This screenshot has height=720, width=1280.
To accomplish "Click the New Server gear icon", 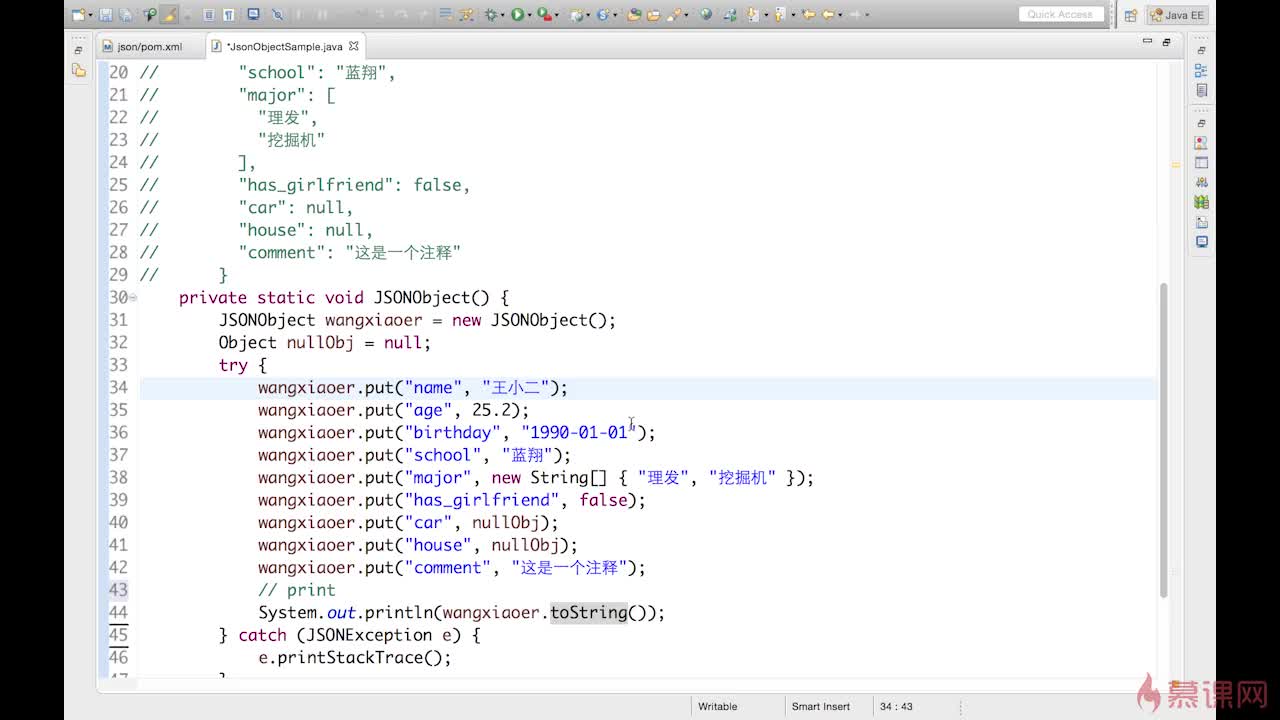I will click(x=576, y=14).
